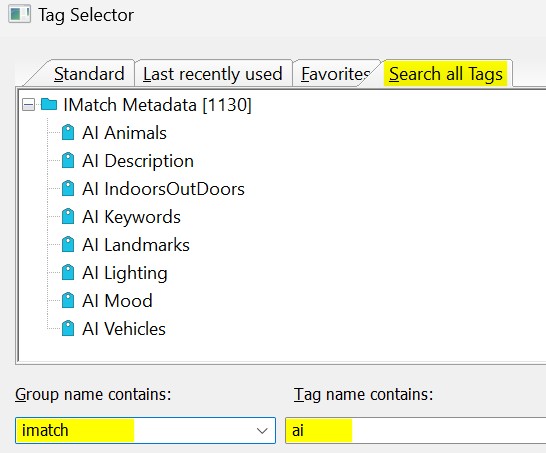Click the IMatch Metadata folder icon
This screenshot has height=453, width=546.
(x=49, y=104)
